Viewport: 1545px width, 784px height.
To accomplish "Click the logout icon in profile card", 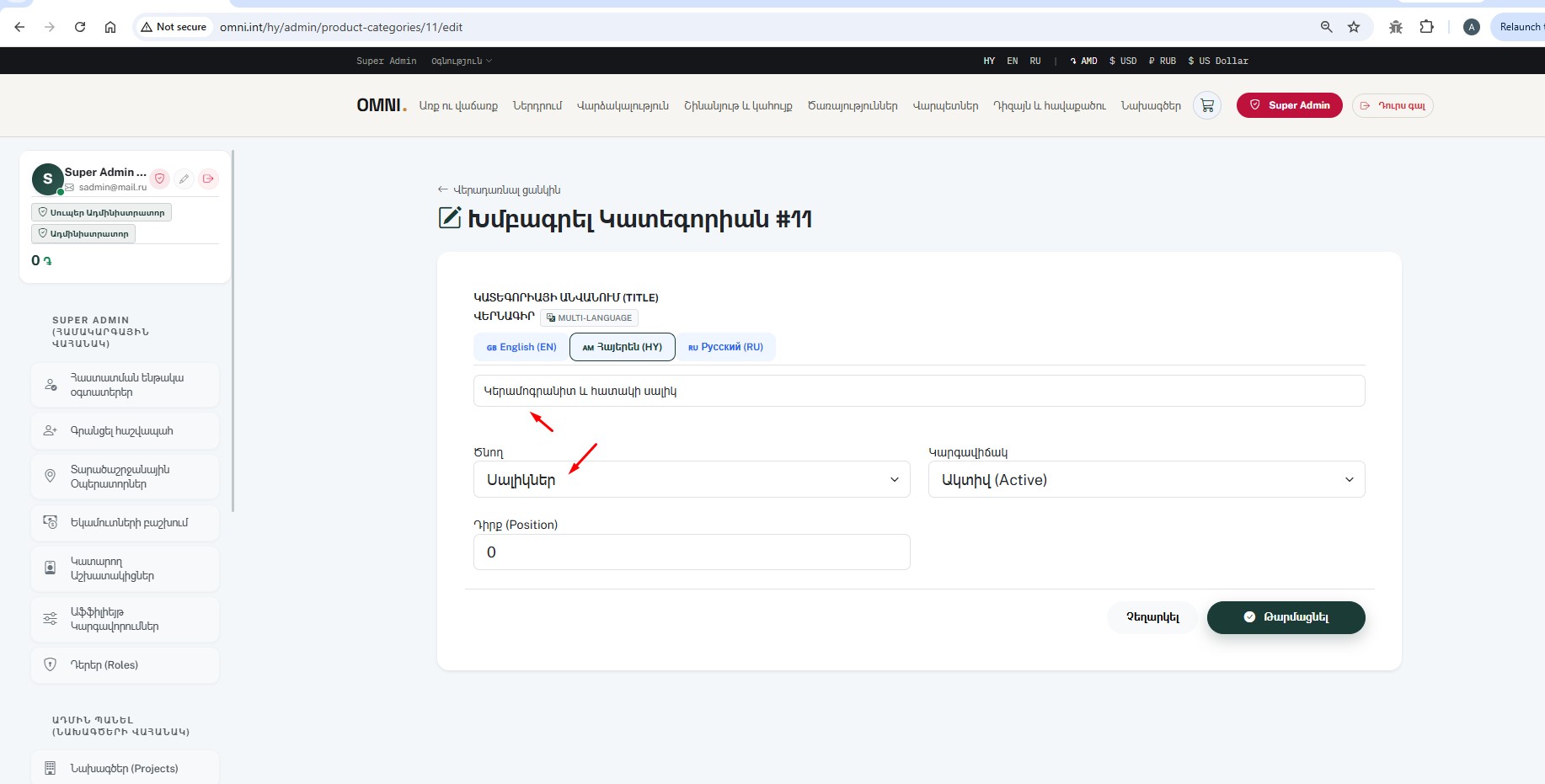I will 208,179.
